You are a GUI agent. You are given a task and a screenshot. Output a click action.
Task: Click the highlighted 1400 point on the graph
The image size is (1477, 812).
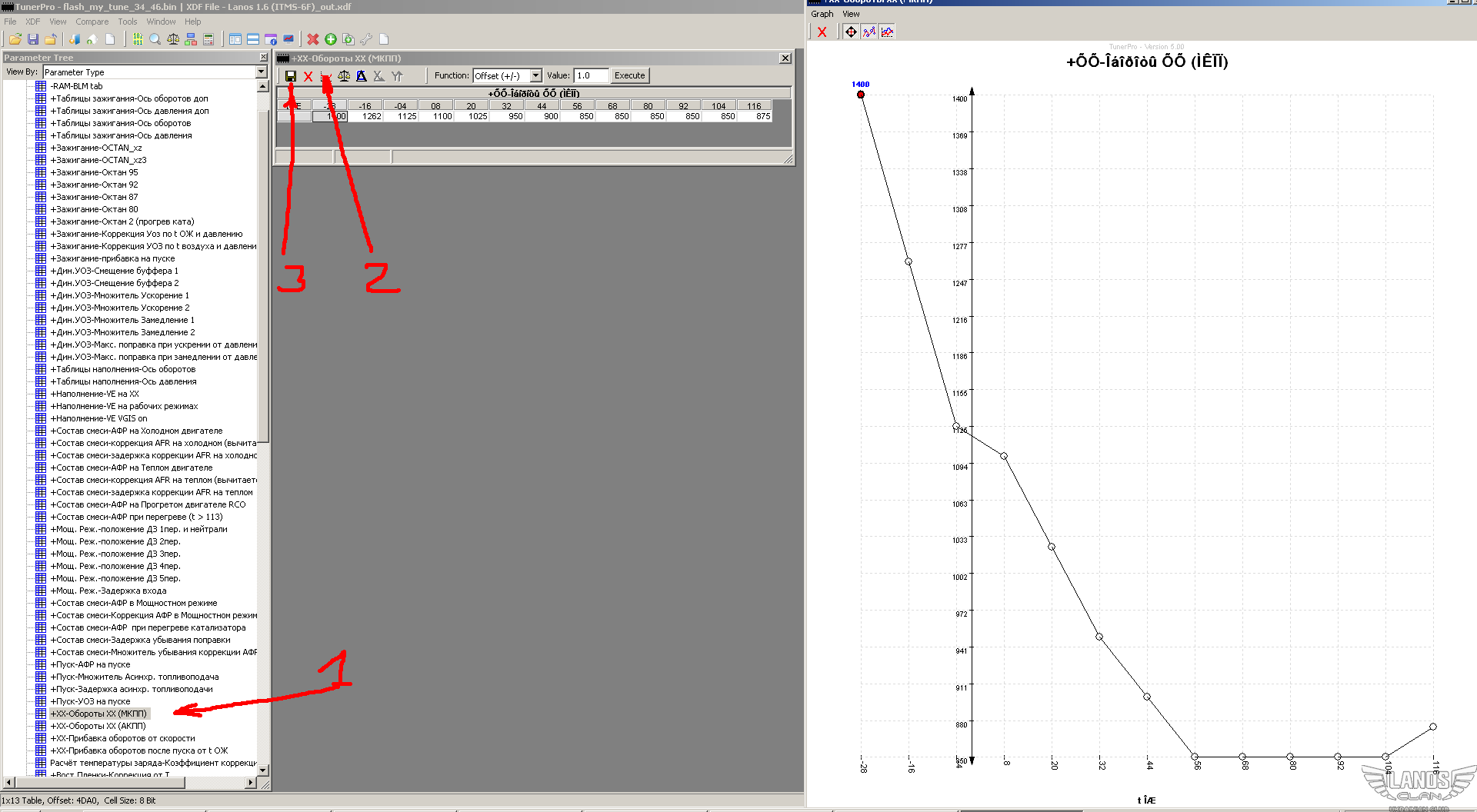pyautogui.click(x=861, y=95)
